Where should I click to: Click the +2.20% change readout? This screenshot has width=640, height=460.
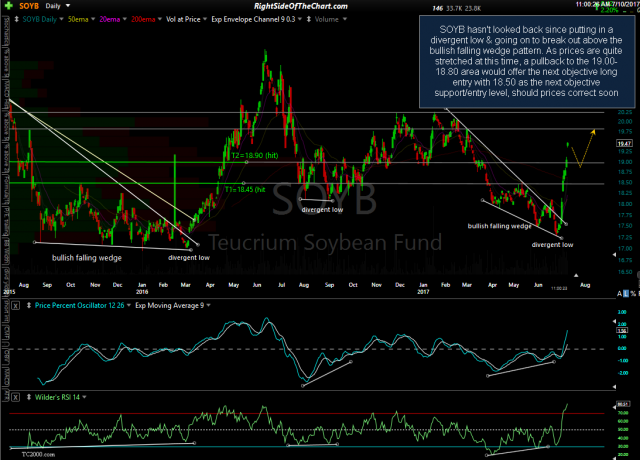tap(609, 10)
